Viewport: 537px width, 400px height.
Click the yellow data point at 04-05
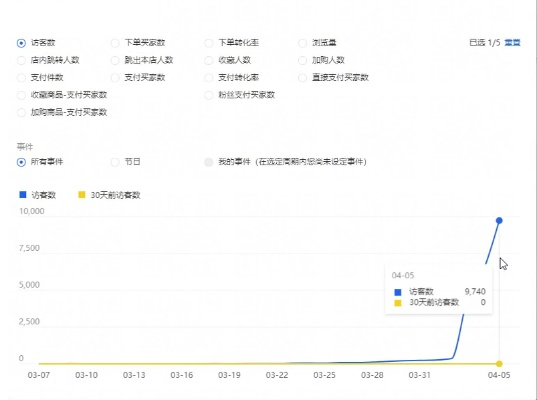(499, 364)
